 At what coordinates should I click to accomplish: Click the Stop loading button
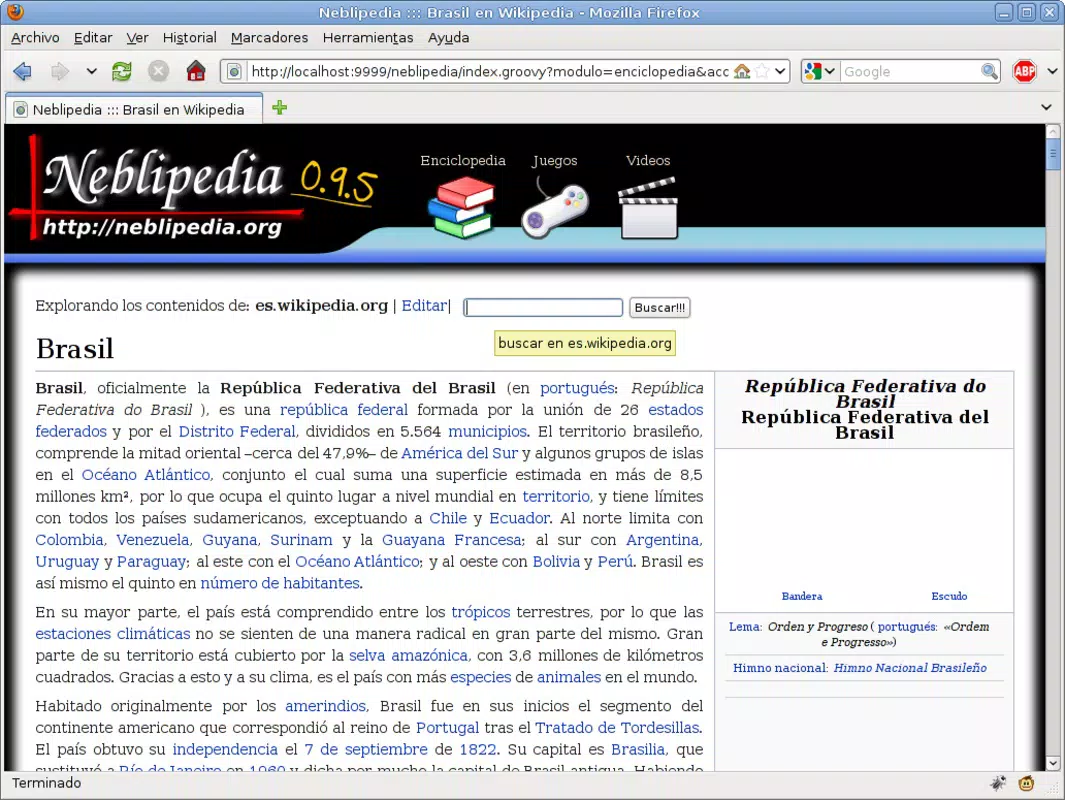158,71
